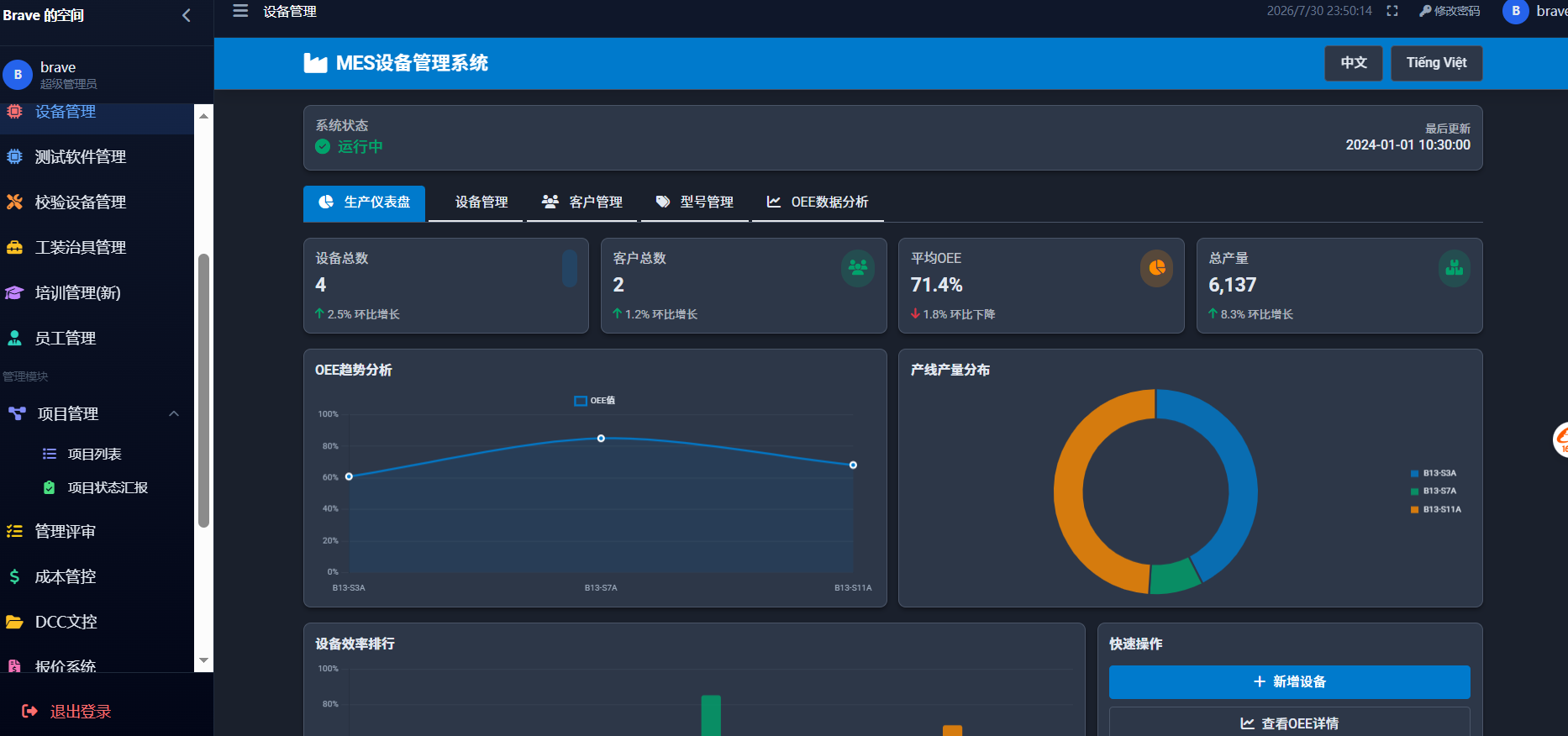The height and width of the screenshot is (736, 1568).
Task: Toggle the OEE值 legend swatch
Action: [581, 401]
